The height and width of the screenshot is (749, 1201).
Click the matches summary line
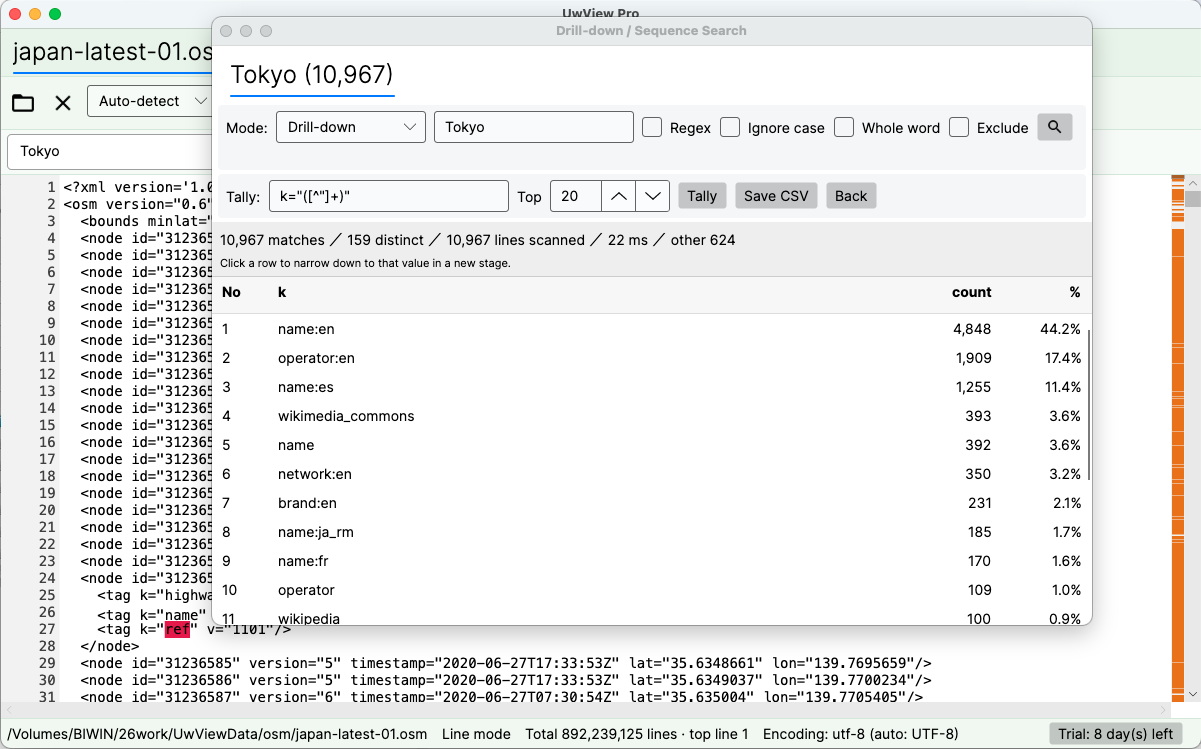(478, 240)
